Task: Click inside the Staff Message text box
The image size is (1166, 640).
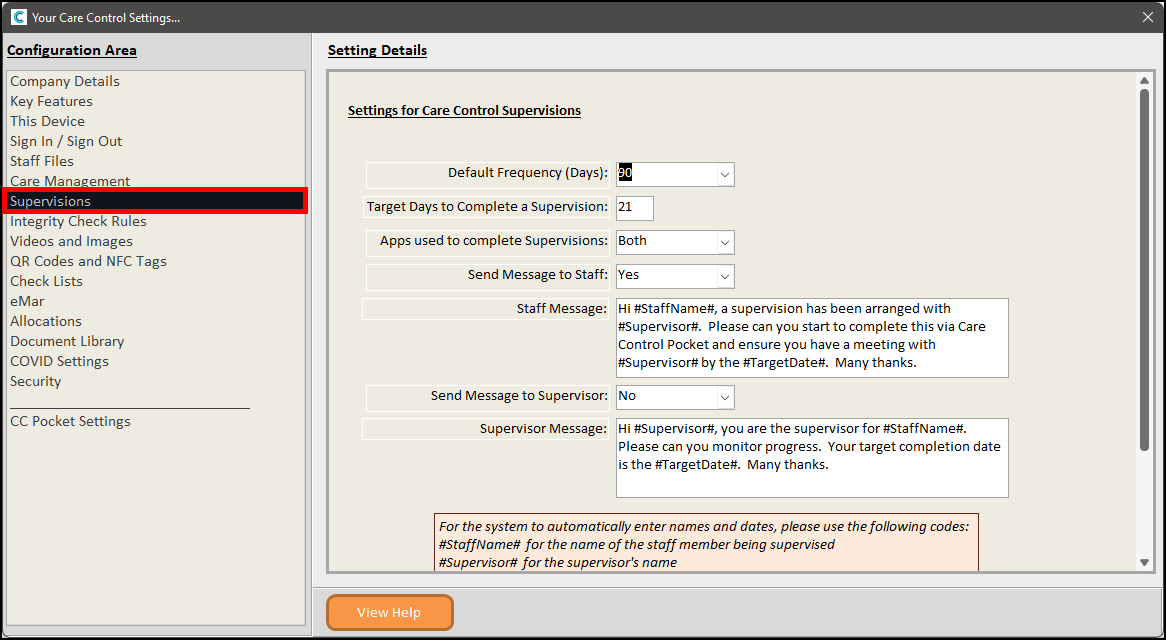Action: coord(811,337)
